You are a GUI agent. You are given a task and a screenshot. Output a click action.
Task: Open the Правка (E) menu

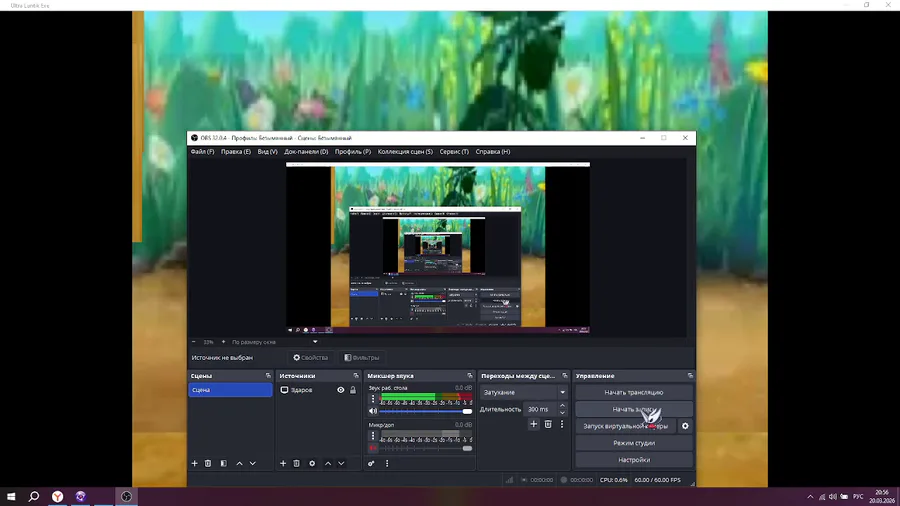[235, 152]
